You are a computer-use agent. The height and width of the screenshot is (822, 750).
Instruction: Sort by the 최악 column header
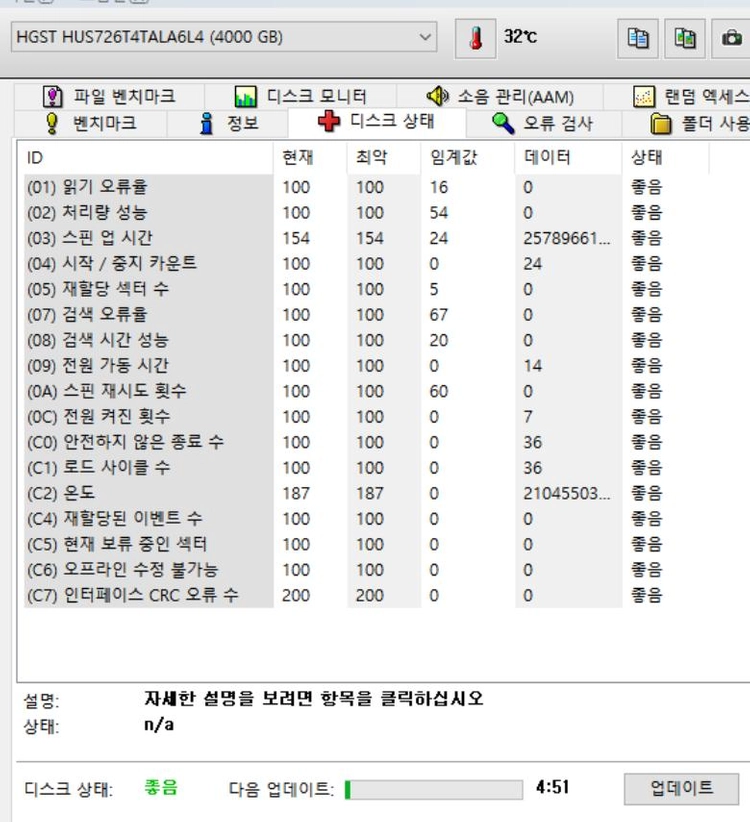point(384,157)
